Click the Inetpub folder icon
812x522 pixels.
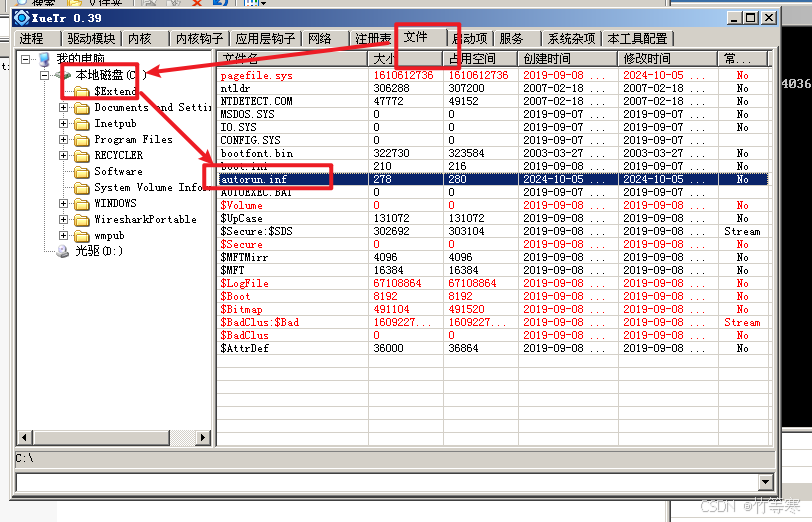pos(82,124)
